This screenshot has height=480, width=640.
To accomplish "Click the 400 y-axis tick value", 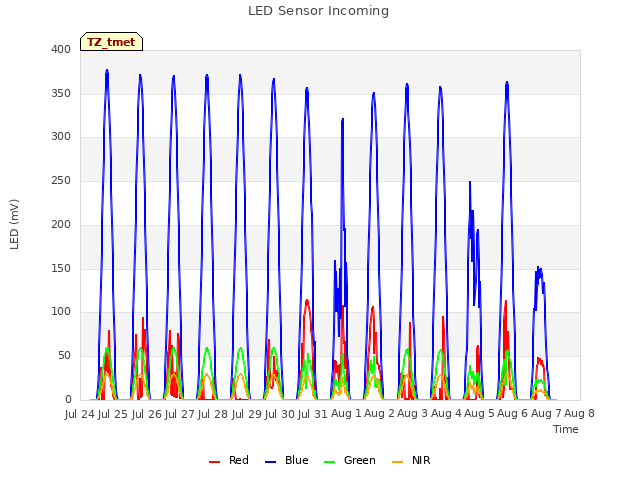I will (61, 49).
